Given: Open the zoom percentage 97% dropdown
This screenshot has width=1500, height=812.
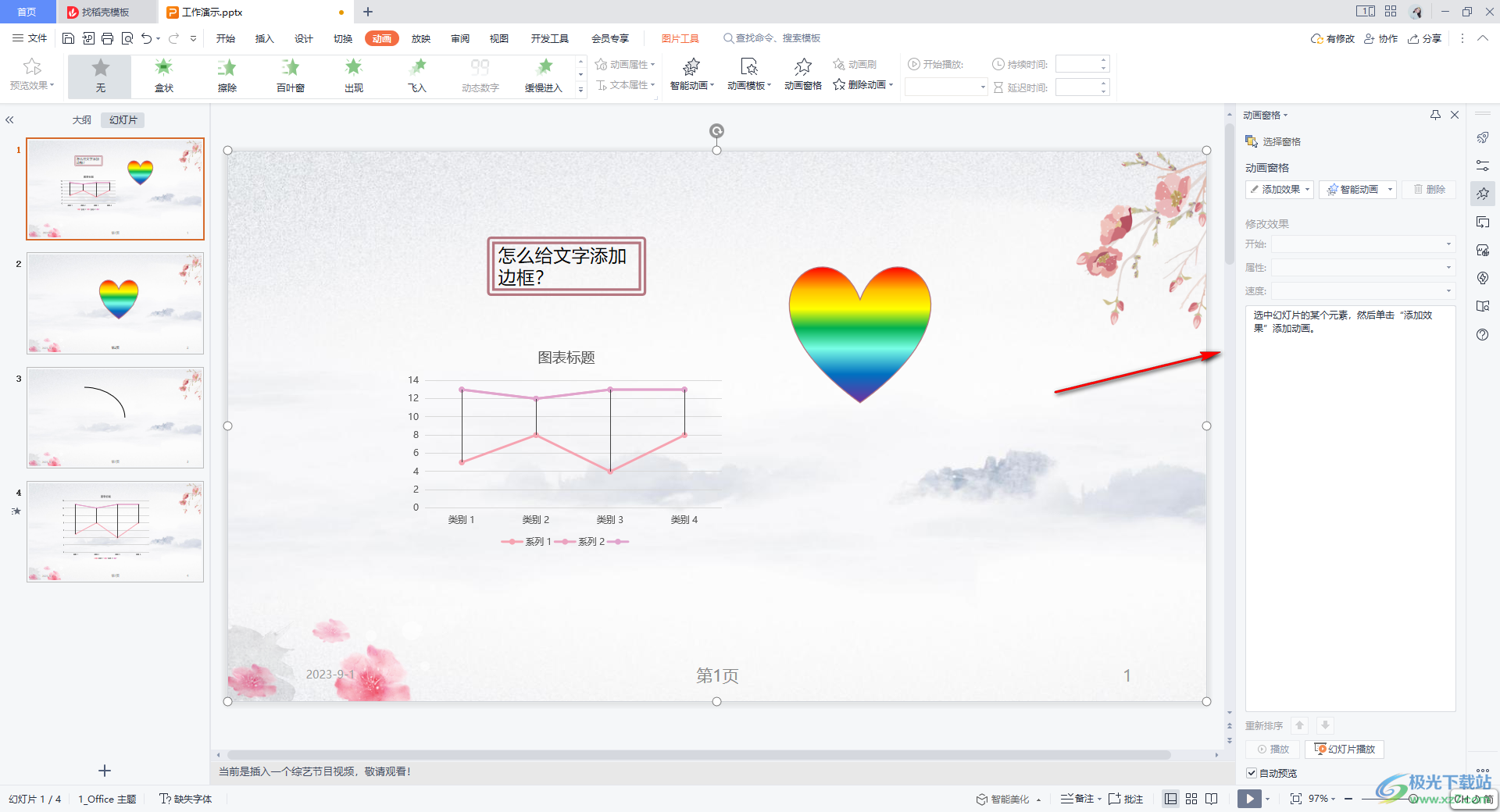Looking at the screenshot, I should click(1322, 799).
